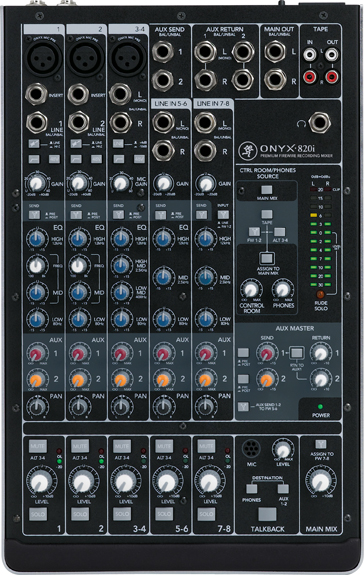Screen dimensions: 364x575
Task: Click the channel 7-8 LEVEL knob
Action: [x=209, y=481]
